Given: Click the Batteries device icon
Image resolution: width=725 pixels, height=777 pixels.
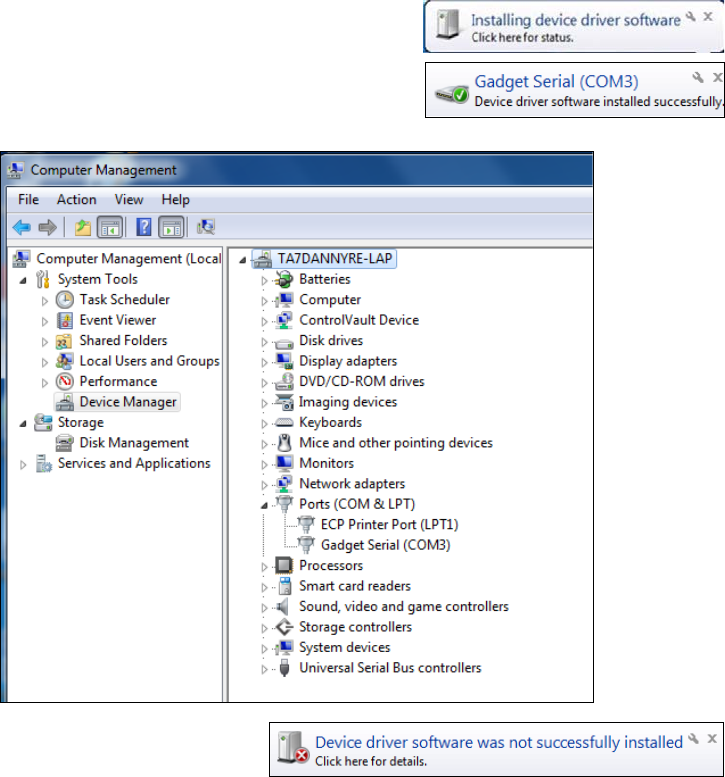Looking at the screenshot, I should [x=284, y=279].
